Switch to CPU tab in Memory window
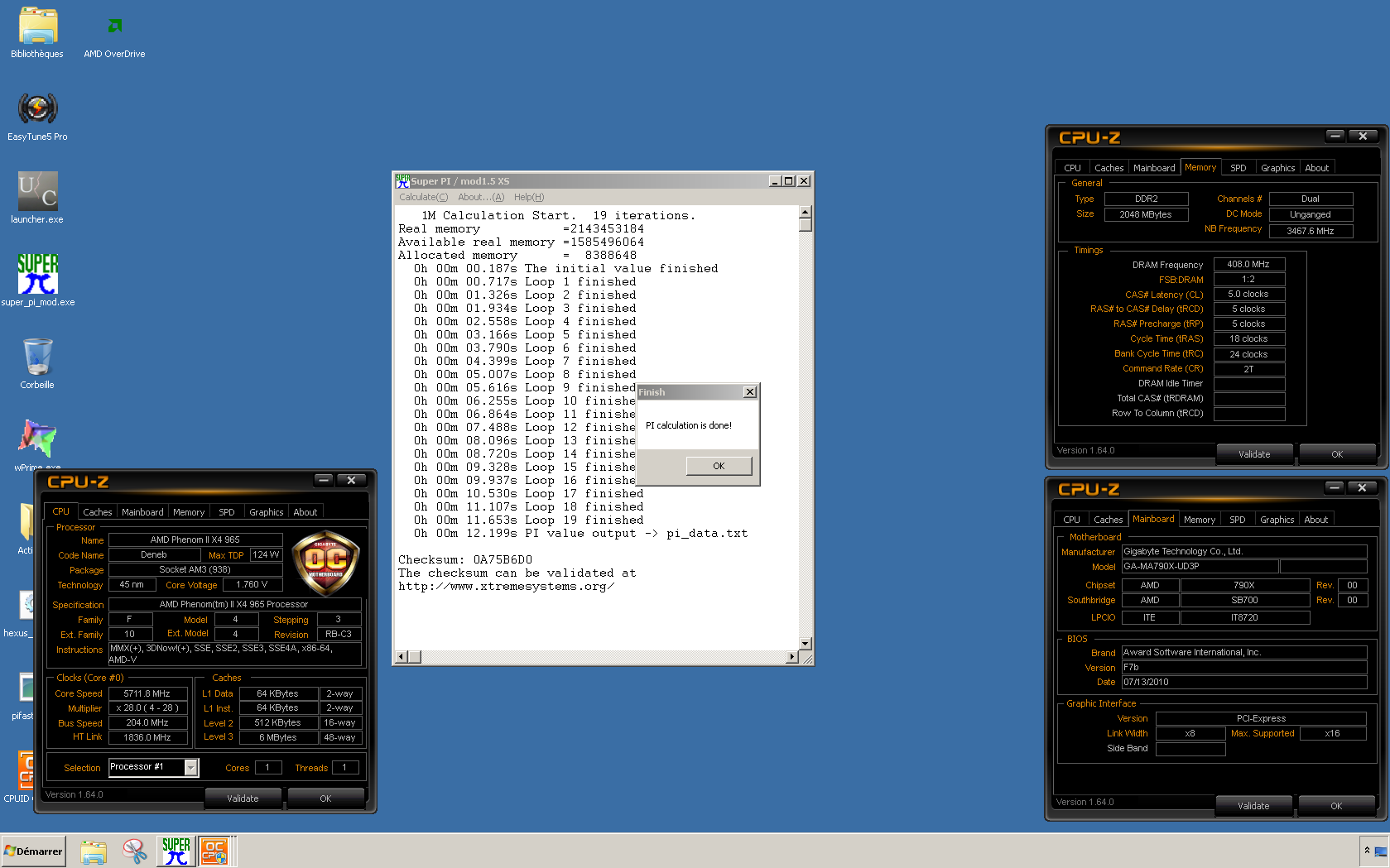The width and height of the screenshot is (1390, 868). pyautogui.click(x=1072, y=168)
